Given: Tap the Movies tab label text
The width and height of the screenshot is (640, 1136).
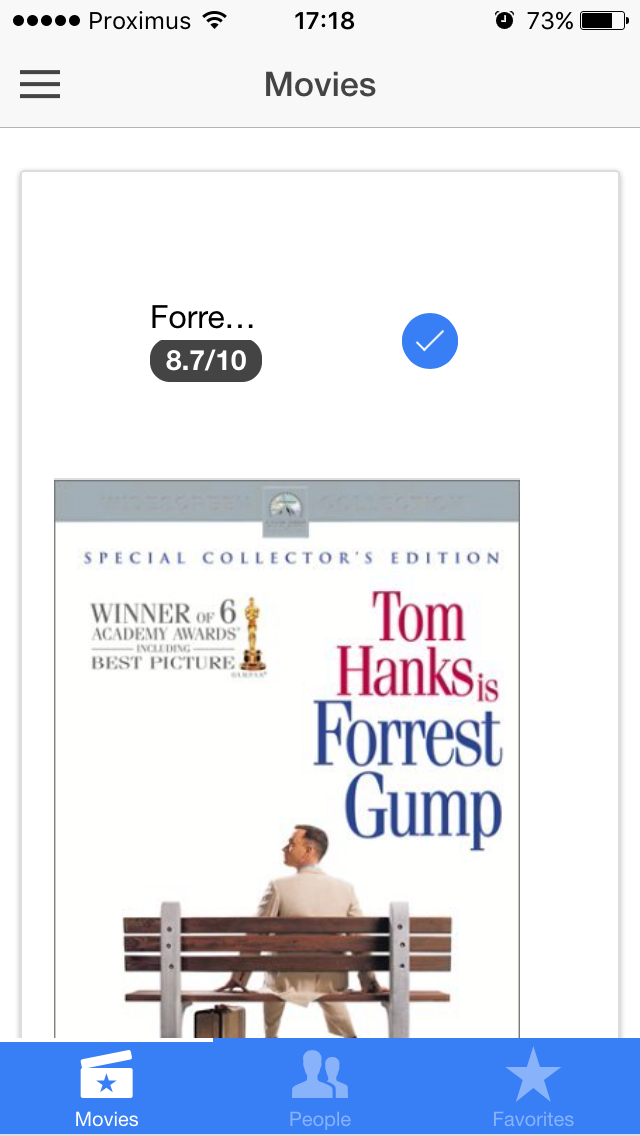Looking at the screenshot, I should 107,1119.
